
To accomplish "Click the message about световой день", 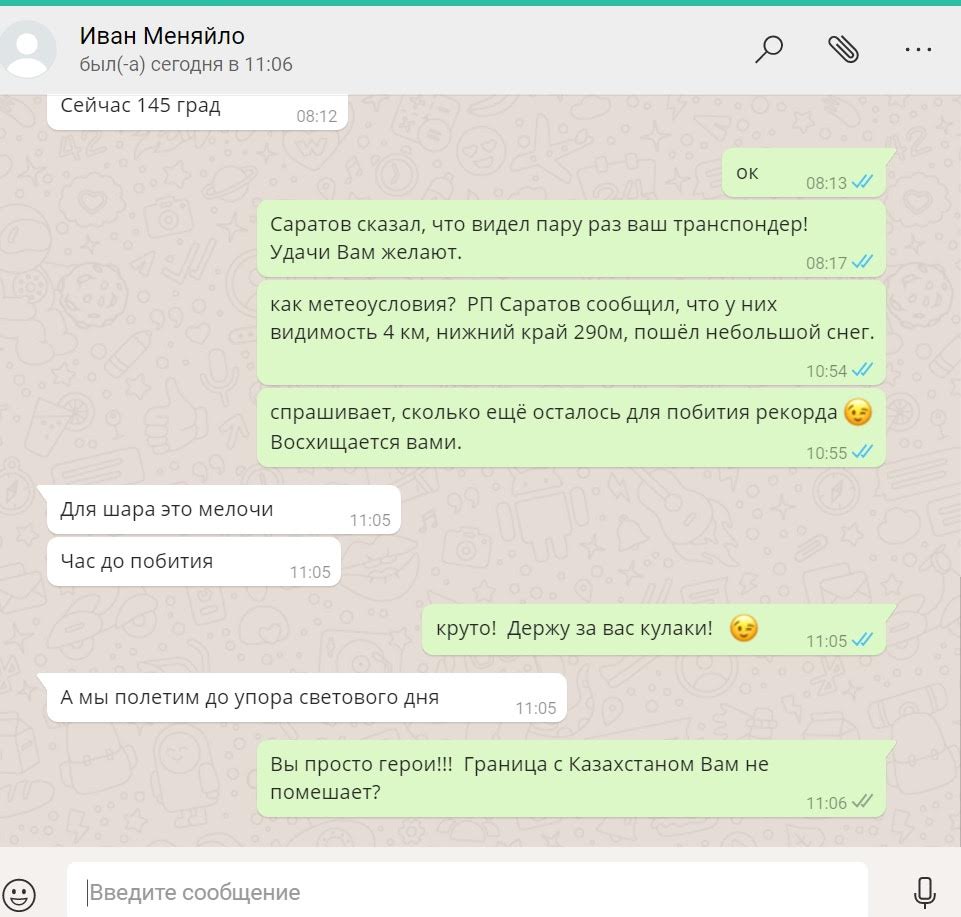I will (306, 698).
